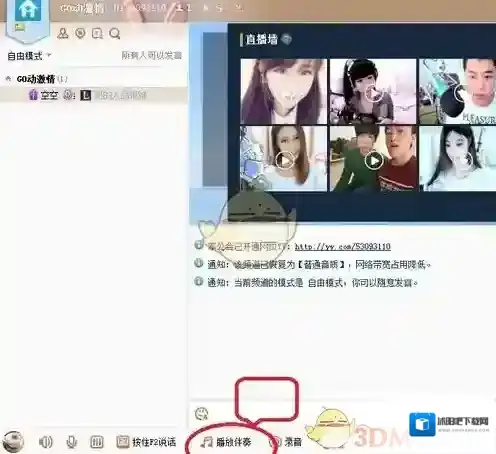
Task: Open the 自由模式 mode dropdown
Action: tap(29, 56)
